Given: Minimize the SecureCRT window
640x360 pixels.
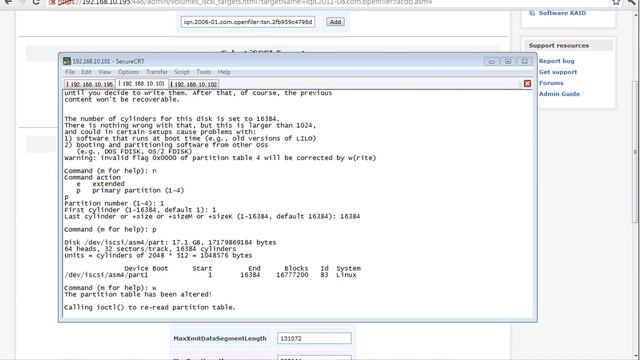Looking at the screenshot, I should (492, 61).
